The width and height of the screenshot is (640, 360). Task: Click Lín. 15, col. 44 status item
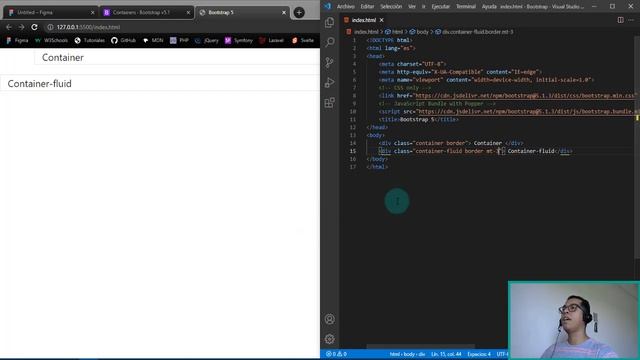click(446, 354)
